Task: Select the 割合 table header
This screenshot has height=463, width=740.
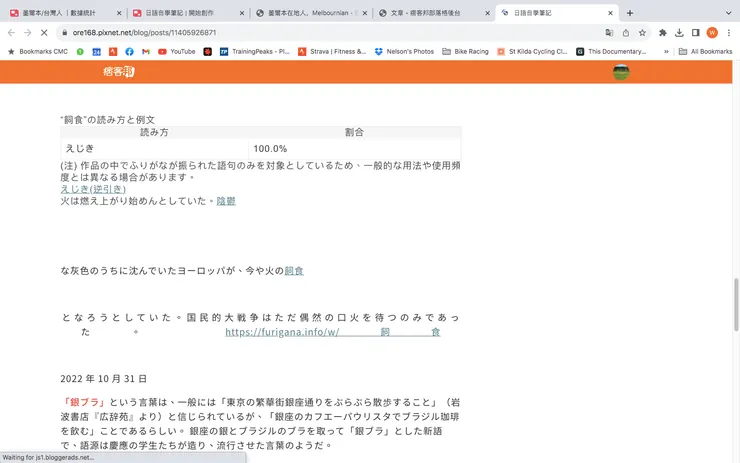Action: click(354, 133)
